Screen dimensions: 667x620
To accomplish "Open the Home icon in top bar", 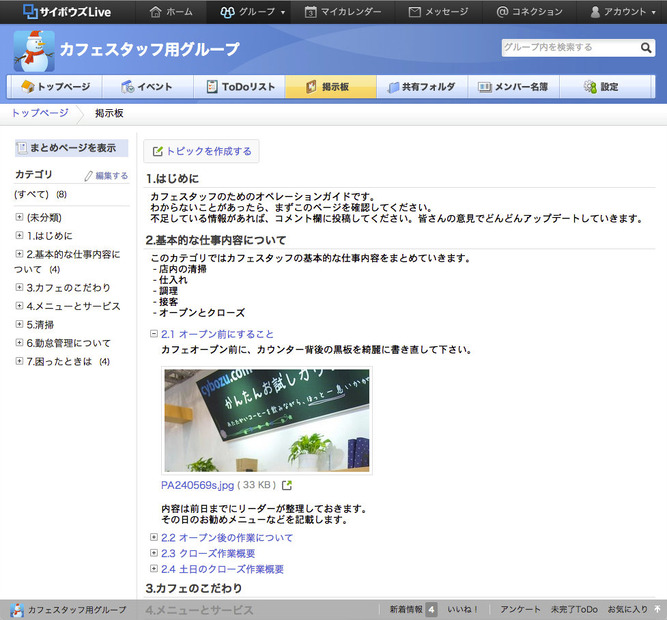I will (x=155, y=12).
